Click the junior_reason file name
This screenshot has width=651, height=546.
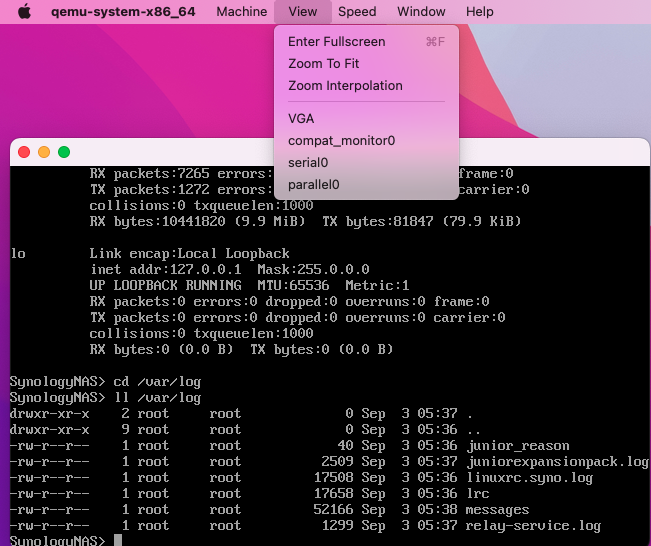(x=518, y=446)
